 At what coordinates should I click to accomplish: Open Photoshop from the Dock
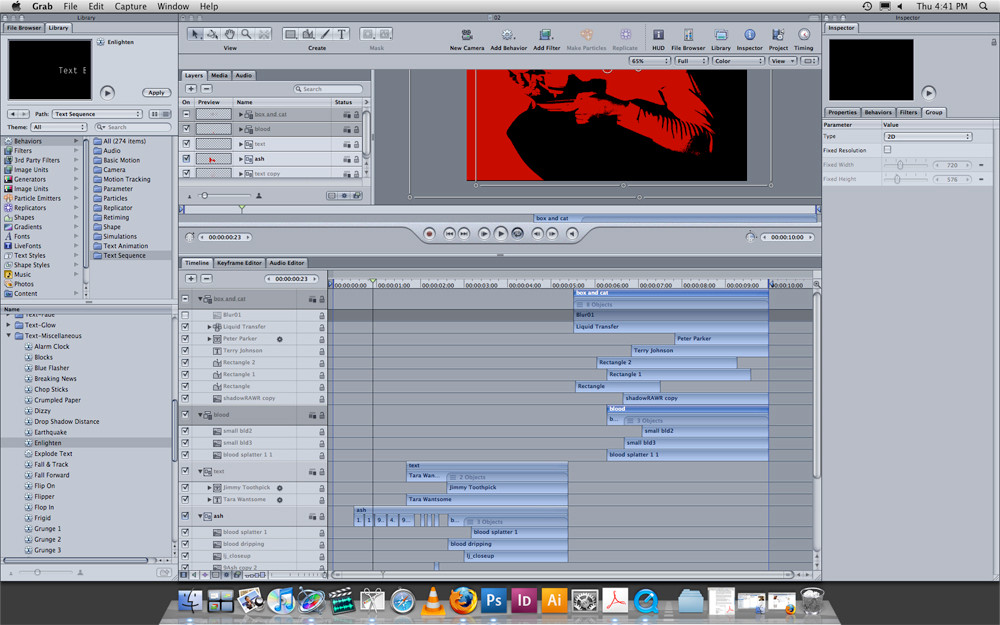pos(494,601)
